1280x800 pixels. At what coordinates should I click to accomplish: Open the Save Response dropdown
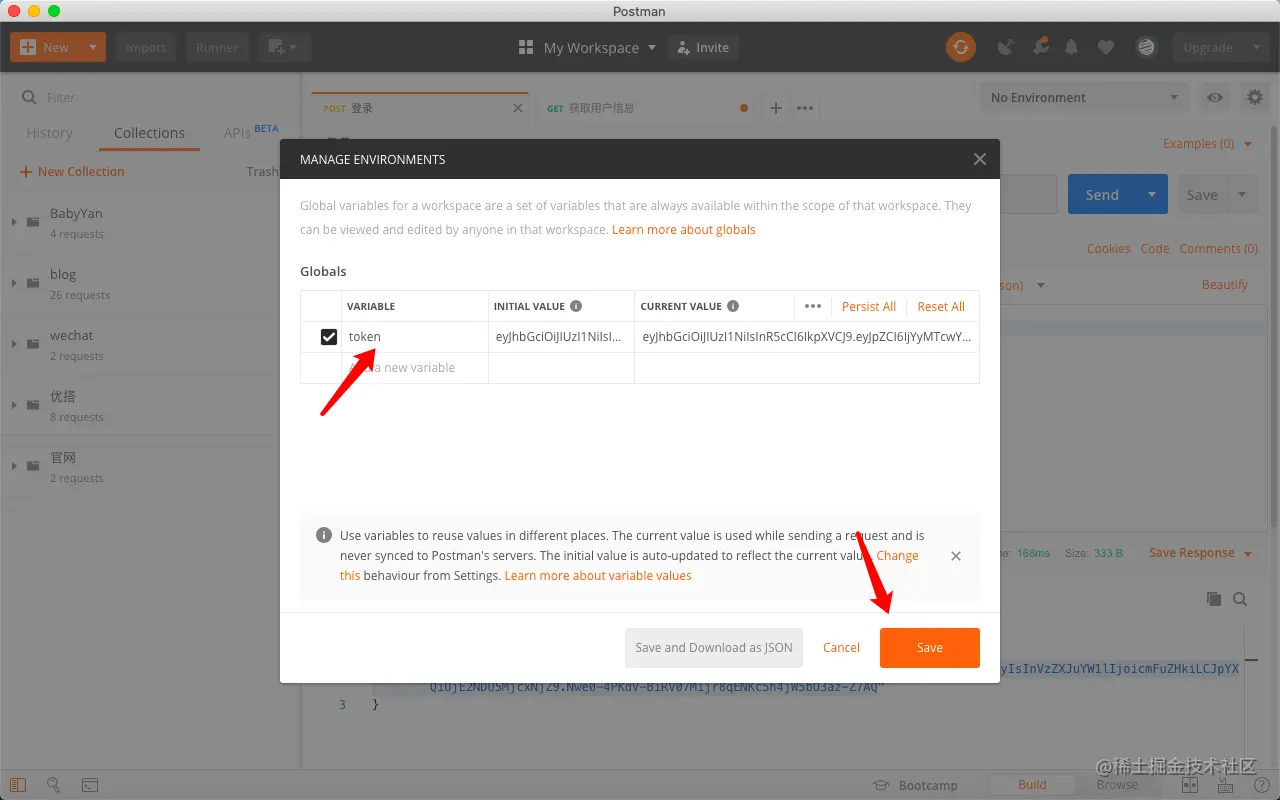pyautogui.click(x=1200, y=553)
